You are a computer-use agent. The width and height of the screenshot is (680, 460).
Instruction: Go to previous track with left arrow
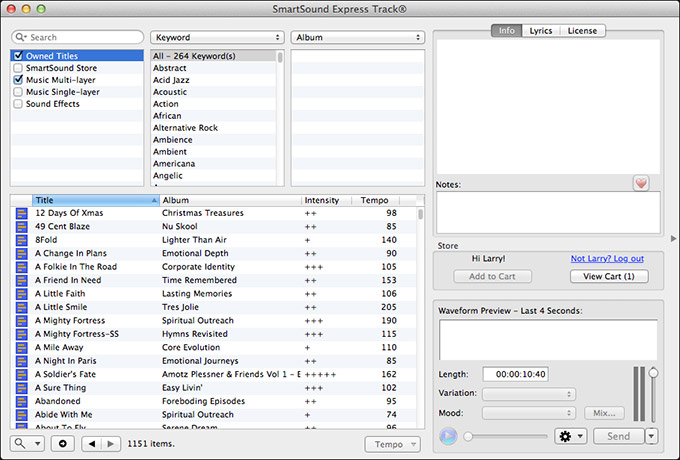click(x=92, y=444)
